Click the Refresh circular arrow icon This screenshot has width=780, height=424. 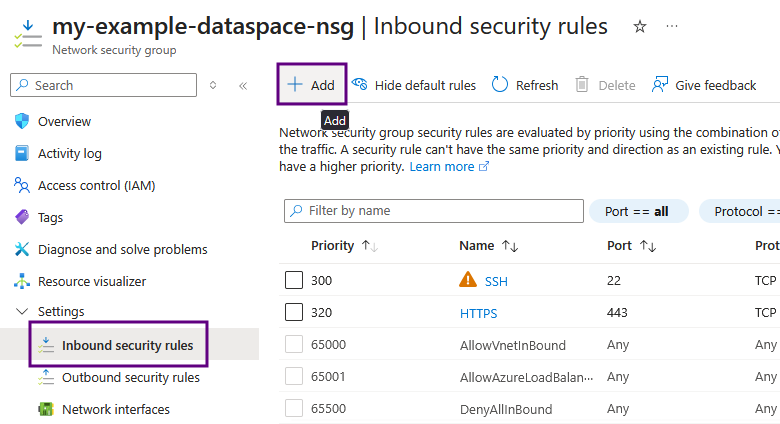[499, 85]
